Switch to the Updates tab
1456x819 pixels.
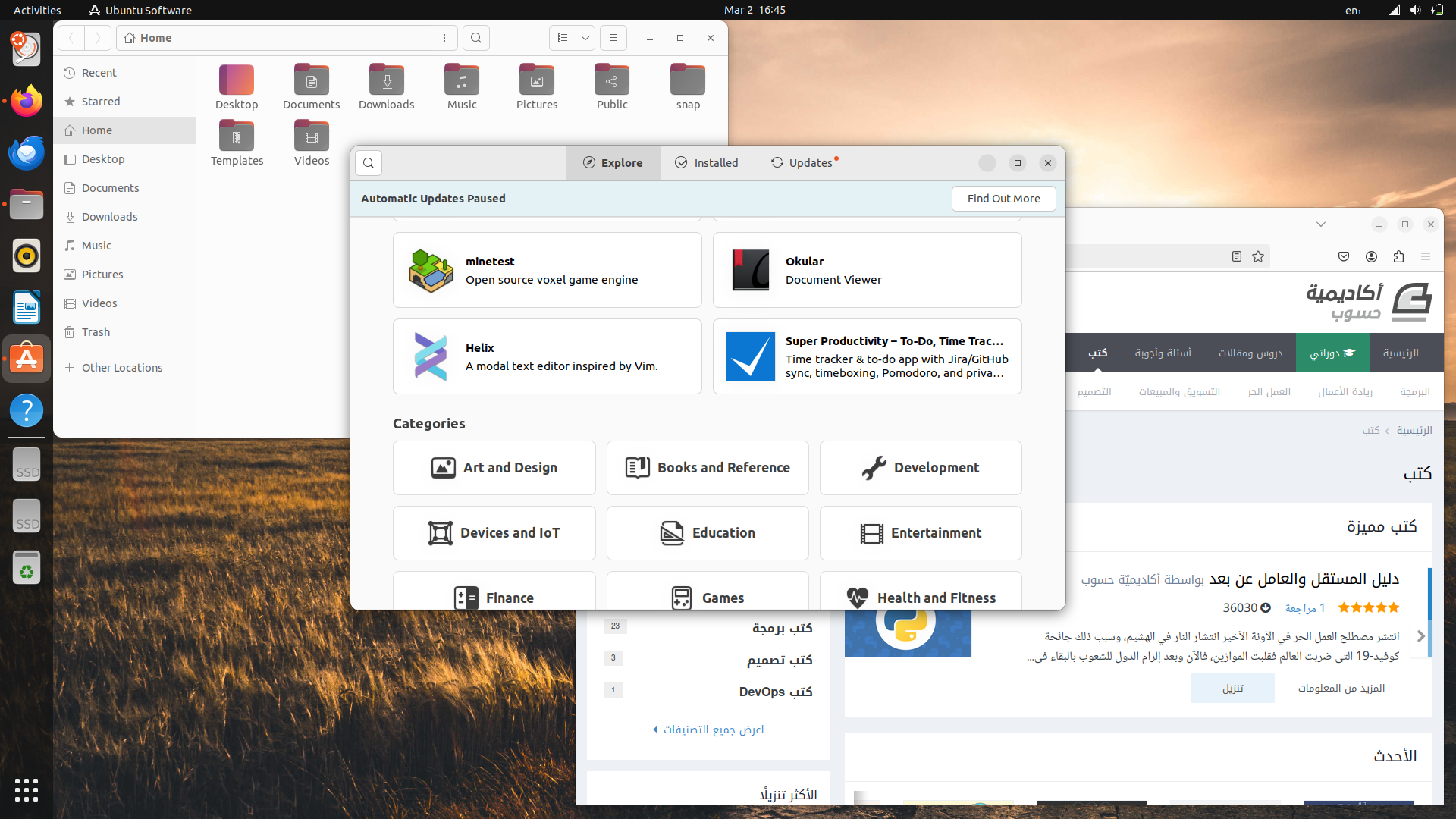803,163
